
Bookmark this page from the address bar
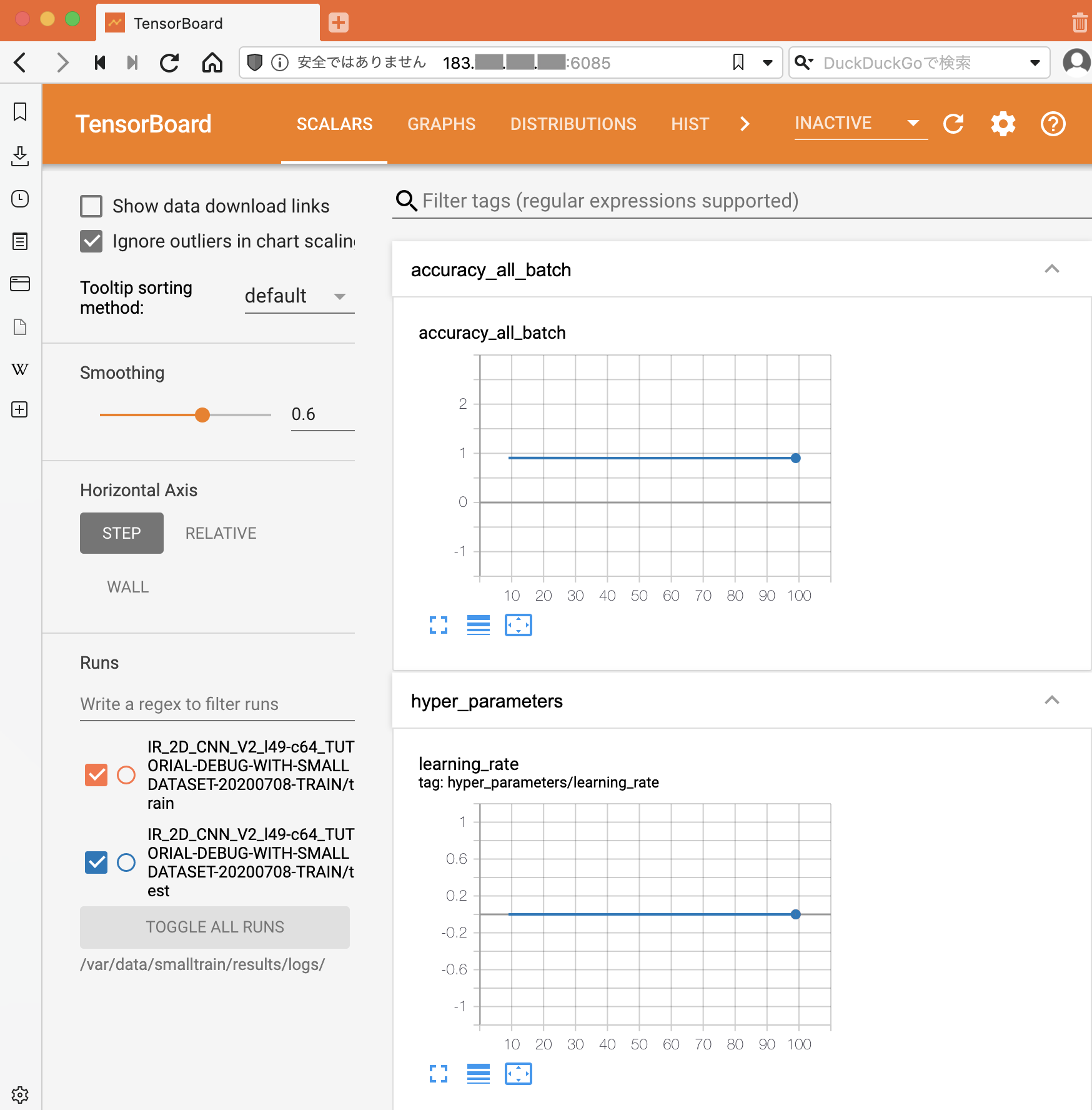[738, 62]
